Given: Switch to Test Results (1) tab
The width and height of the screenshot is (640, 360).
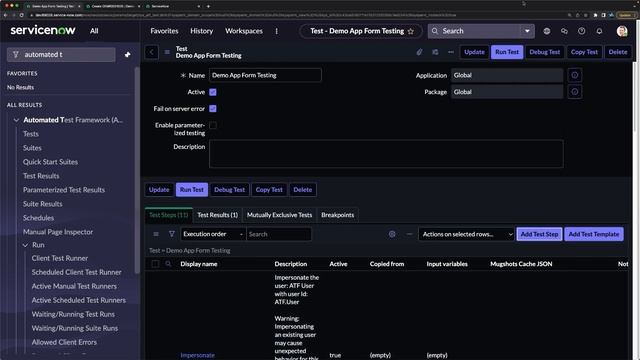Looking at the screenshot, I should click(x=218, y=215).
